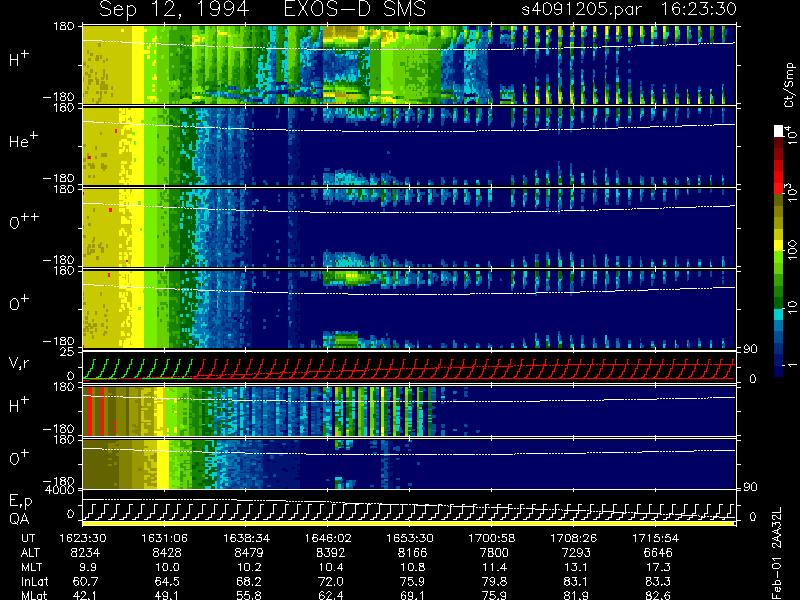Select the MLat value "42.1"
This screenshot has height=600, width=800.
tap(85, 595)
